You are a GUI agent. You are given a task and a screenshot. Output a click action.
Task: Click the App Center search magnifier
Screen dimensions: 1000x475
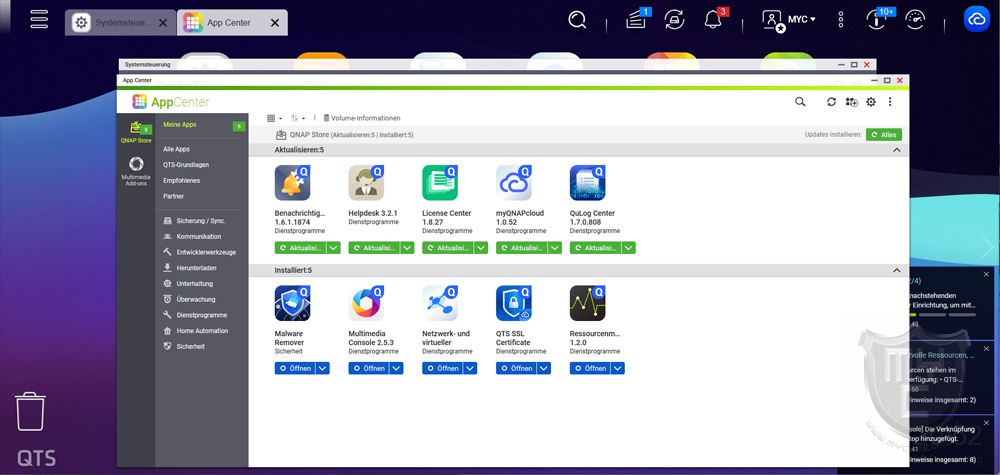[800, 101]
